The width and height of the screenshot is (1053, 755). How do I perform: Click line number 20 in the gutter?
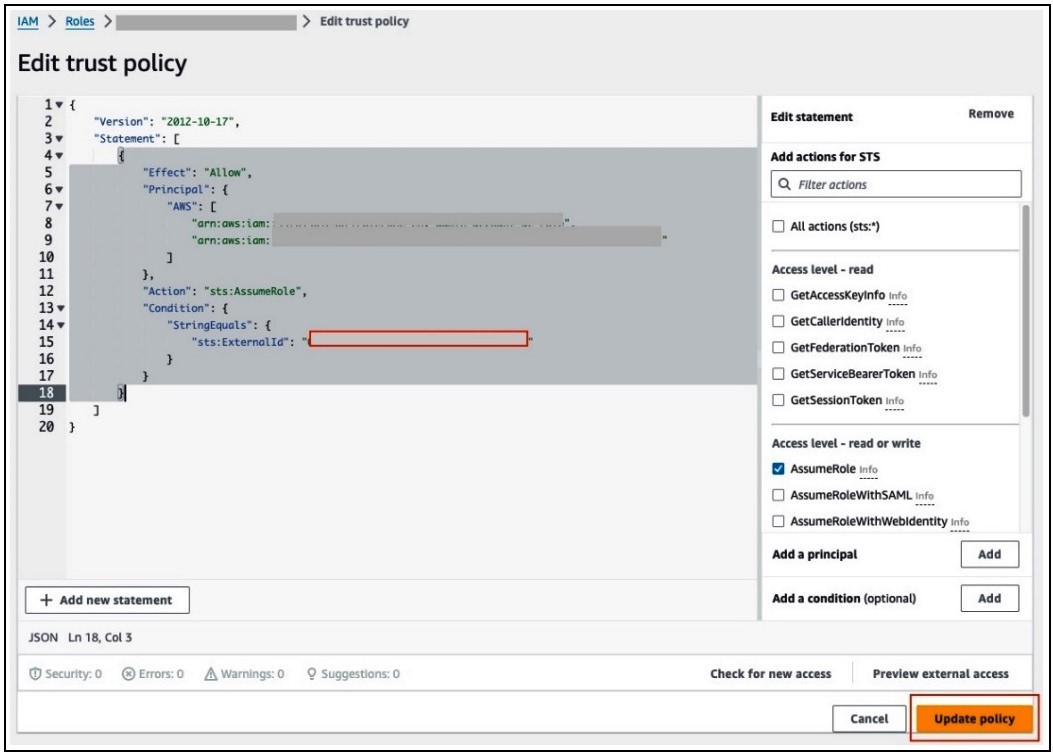pos(46,427)
